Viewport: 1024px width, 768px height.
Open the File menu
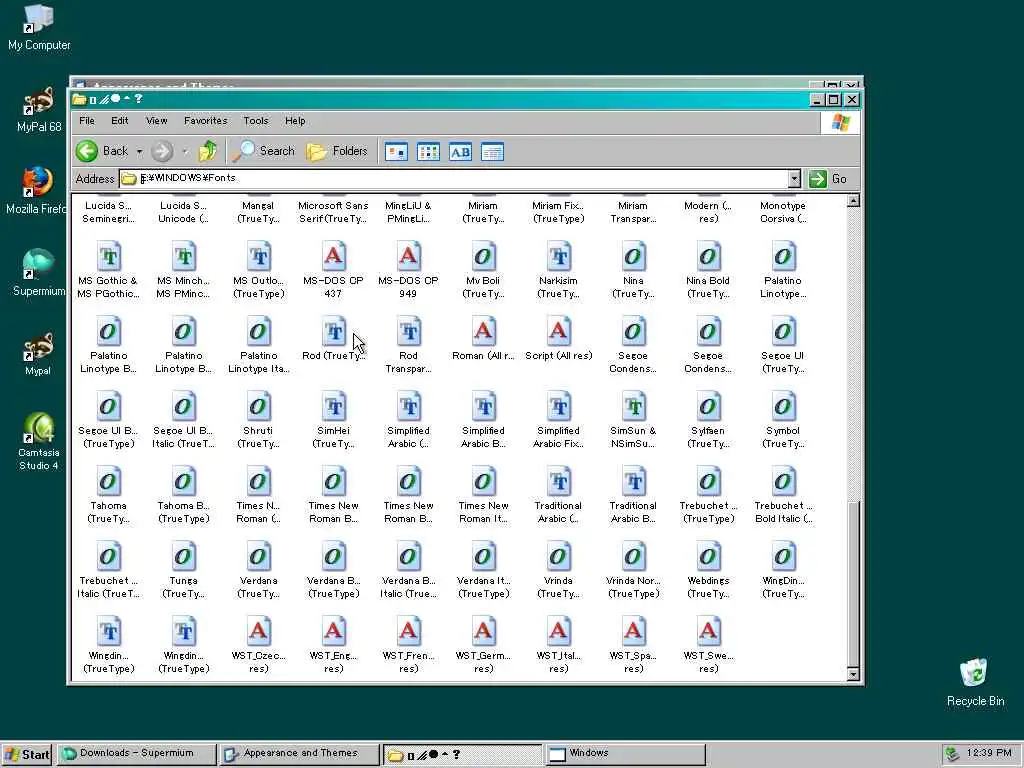[87, 121]
